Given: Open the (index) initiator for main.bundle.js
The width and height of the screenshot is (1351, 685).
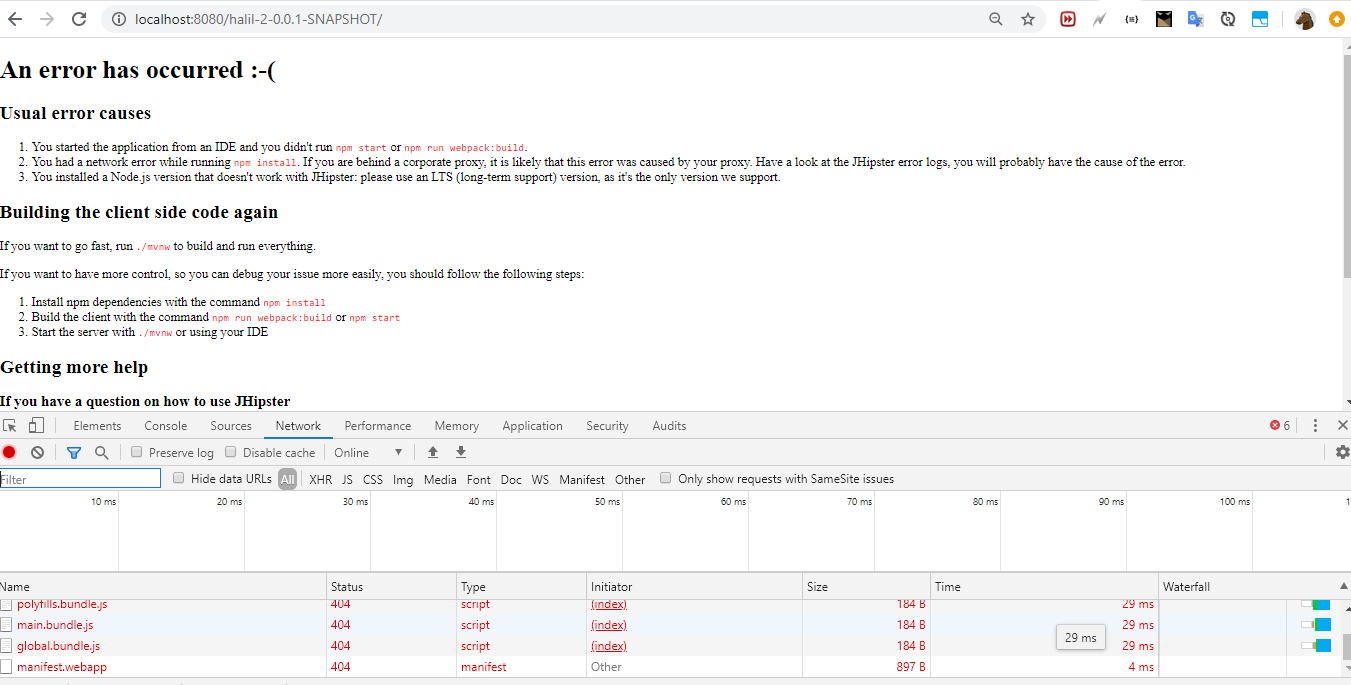Looking at the screenshot, I should click(609, 625).
